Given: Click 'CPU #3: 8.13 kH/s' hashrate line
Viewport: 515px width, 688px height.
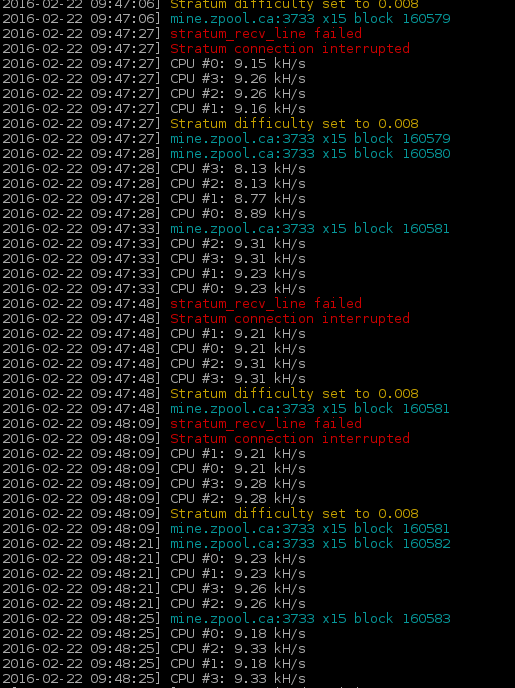Looking at the screenshot, I should [x=238, y=169].
